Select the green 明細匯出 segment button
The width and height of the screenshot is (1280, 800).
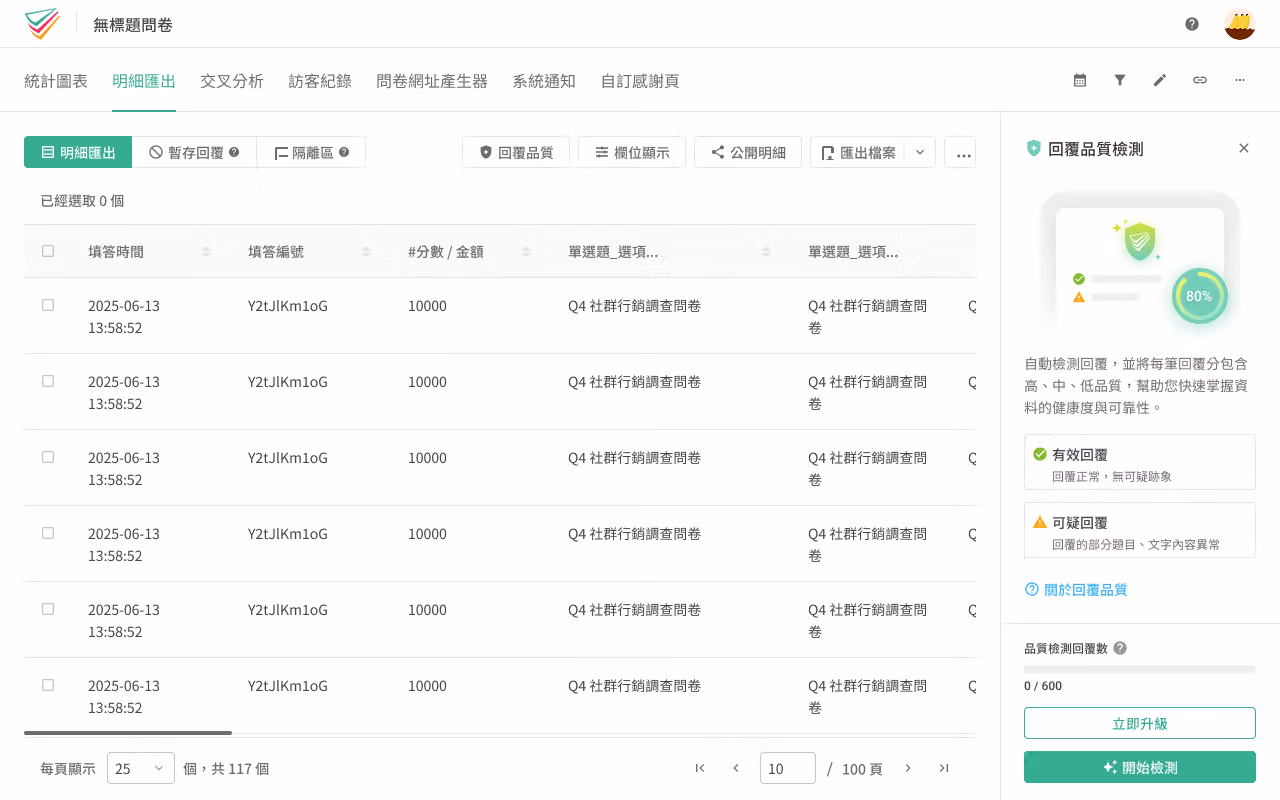coord(78,152)
